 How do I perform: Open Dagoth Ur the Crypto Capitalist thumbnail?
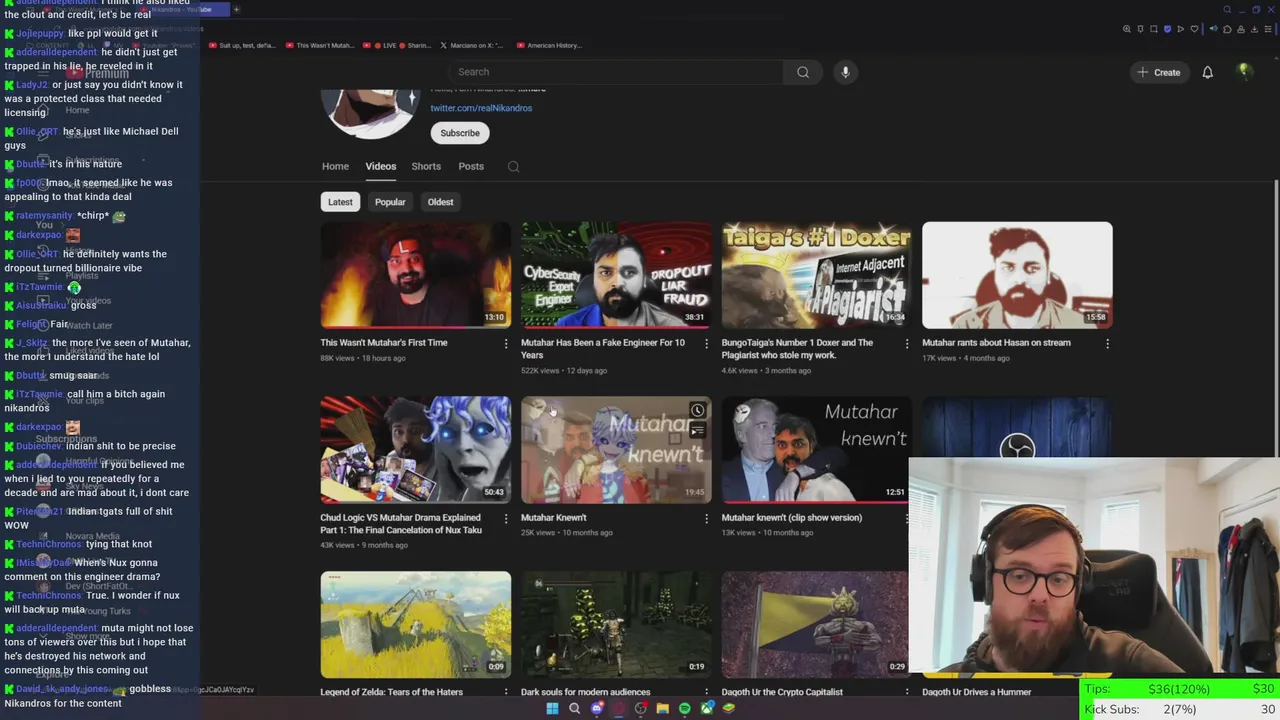click(x=816, y=625)
